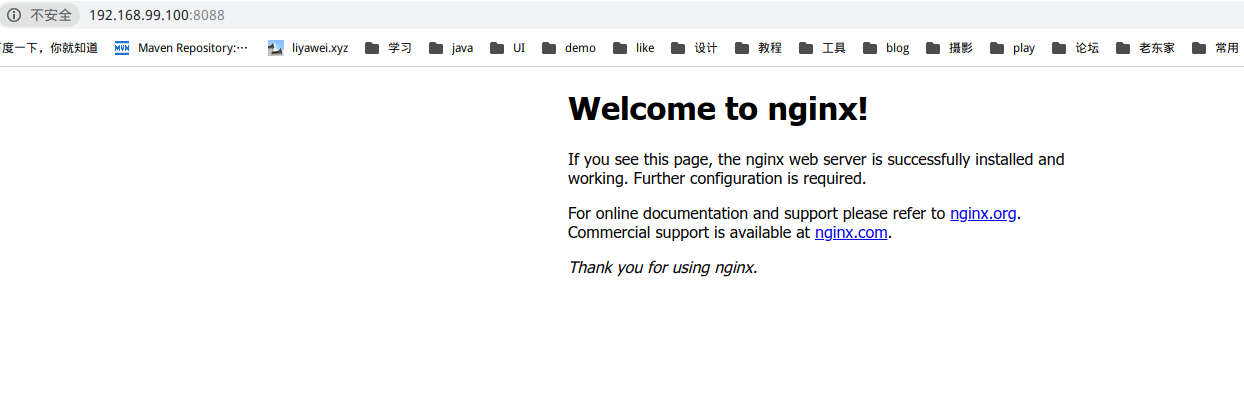Click the folder icon beside 常用
The width and height of the screenshot is (1244, 415).
1199,47
